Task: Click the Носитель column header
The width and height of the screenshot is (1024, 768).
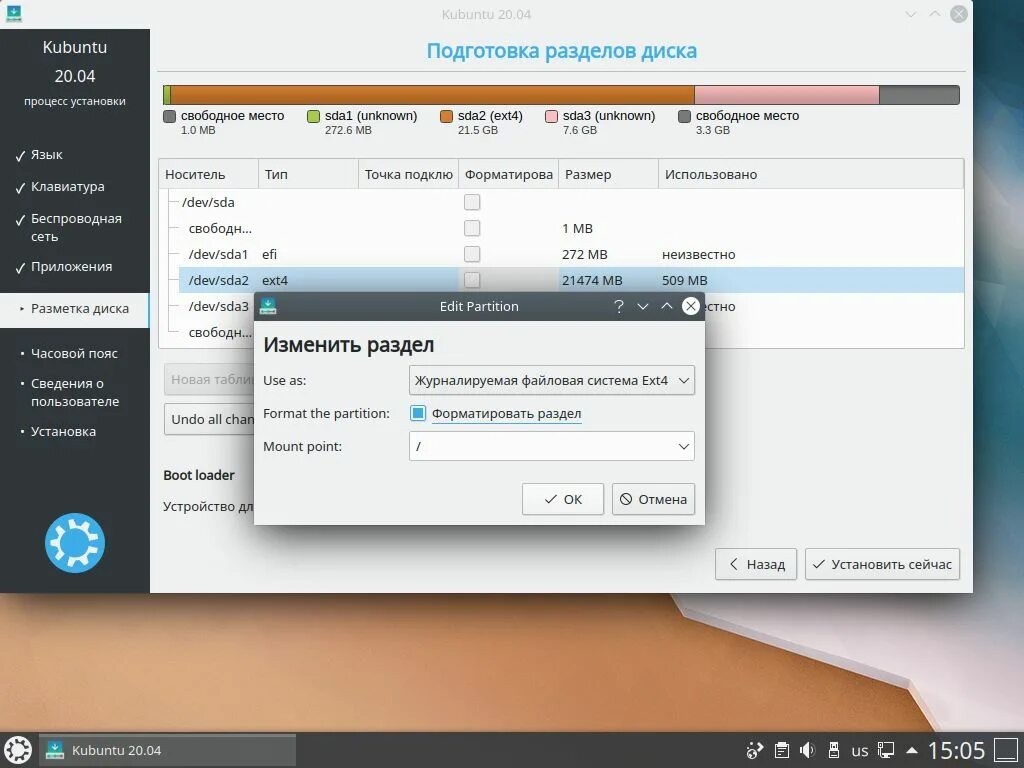Action: pos(209,174)
